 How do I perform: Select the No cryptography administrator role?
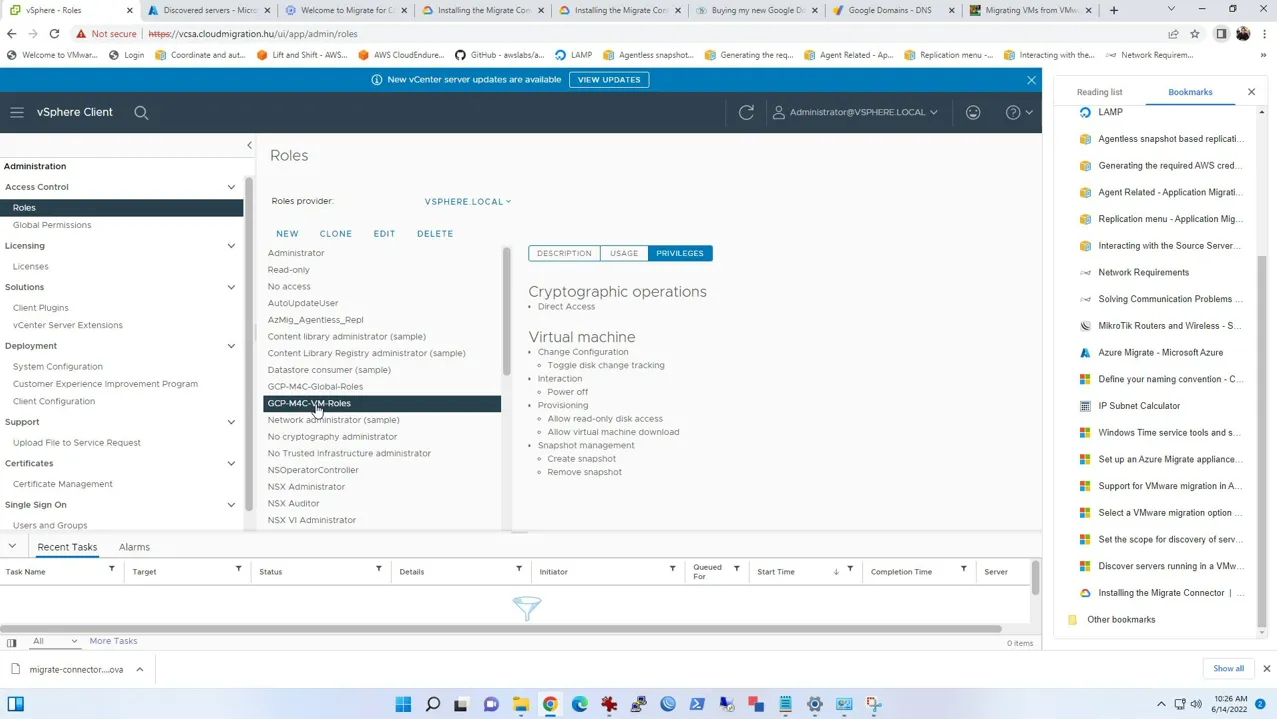332,437
